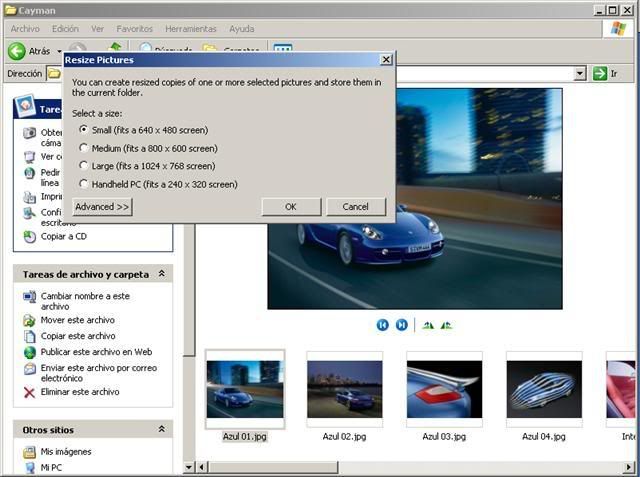This screenshot has height=477, width=640.
Task: Open the Ver menu
Action: point(97,29)
